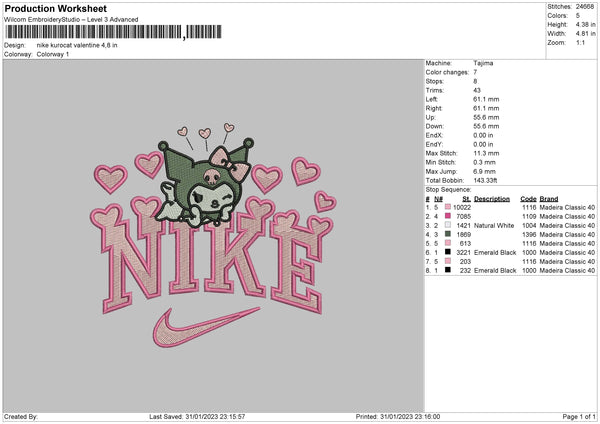Click the 'Page 1 of 1' footer text
600x424 pixels.
579,416
